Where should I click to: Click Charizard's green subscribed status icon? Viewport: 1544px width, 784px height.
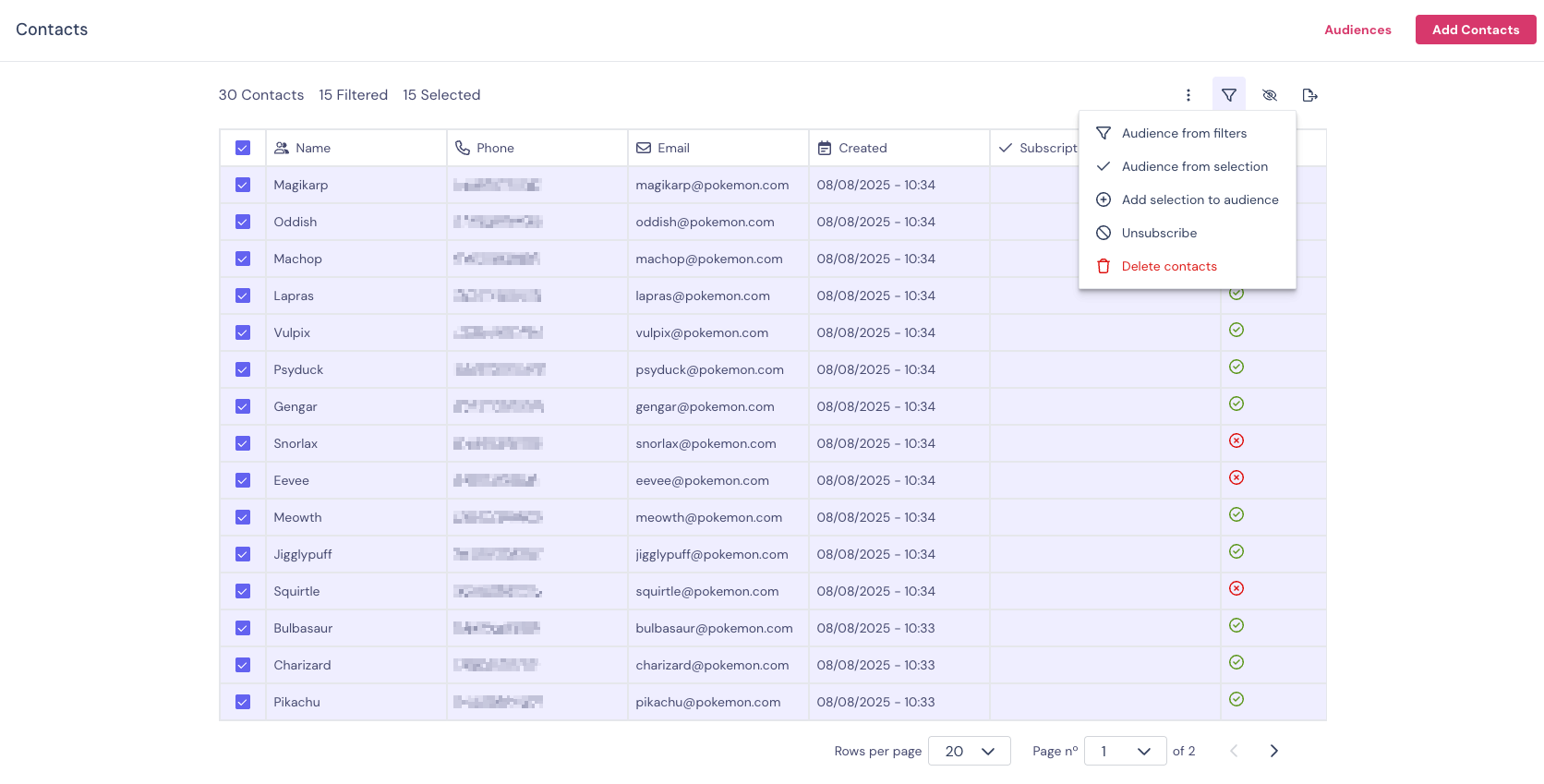tap(1236, 662)
